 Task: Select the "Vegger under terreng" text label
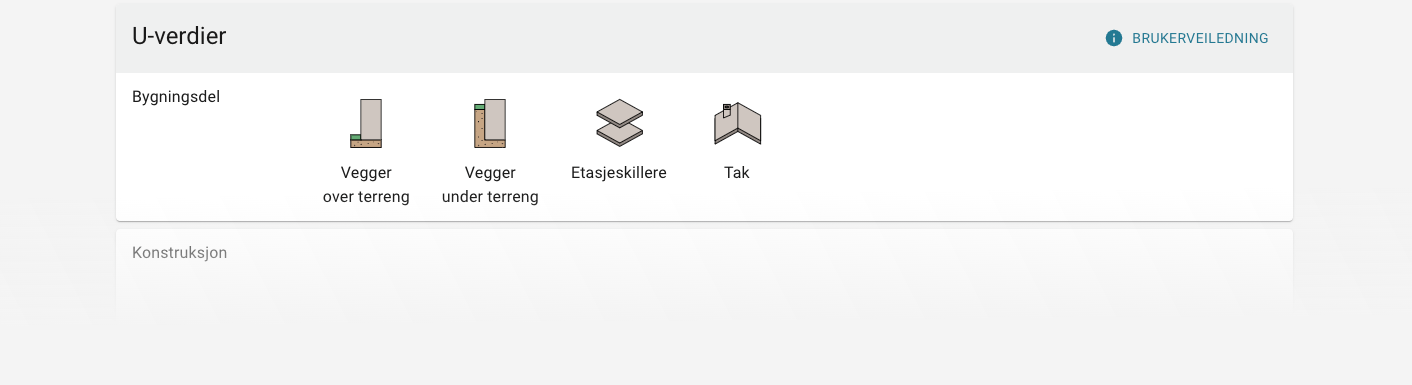[x=490, y=185]
